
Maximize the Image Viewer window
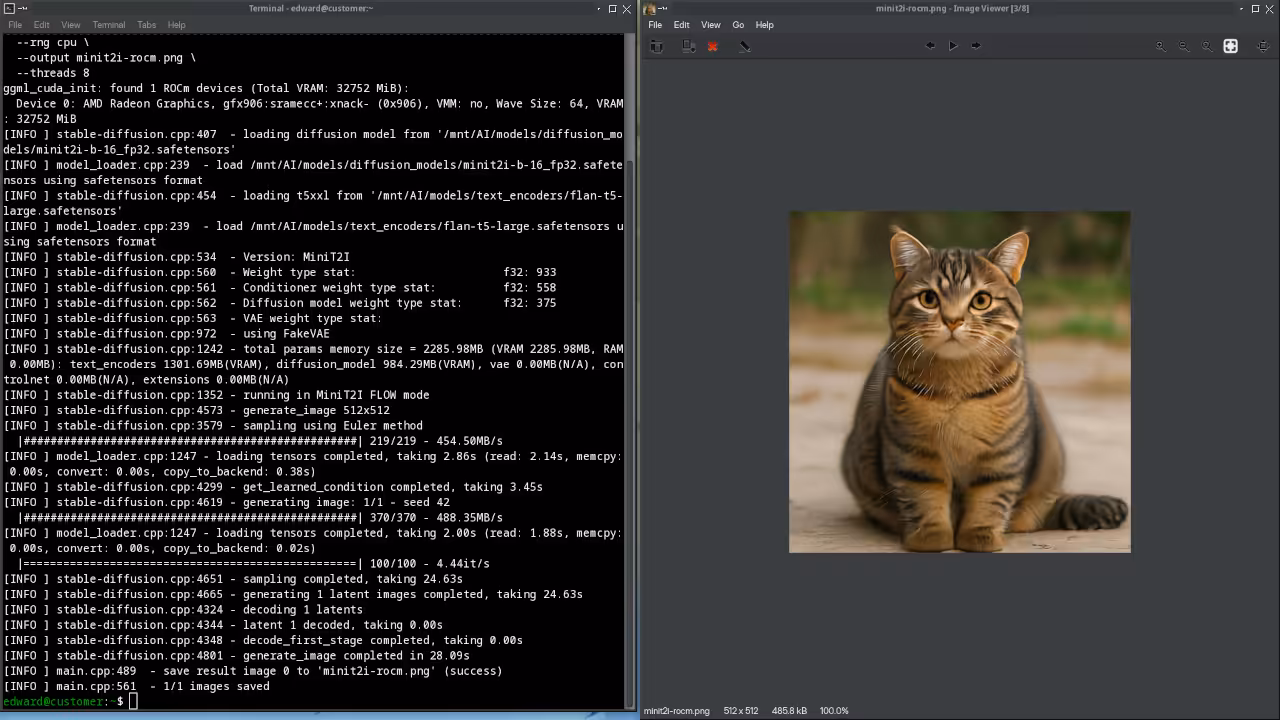coord(1256,8)
